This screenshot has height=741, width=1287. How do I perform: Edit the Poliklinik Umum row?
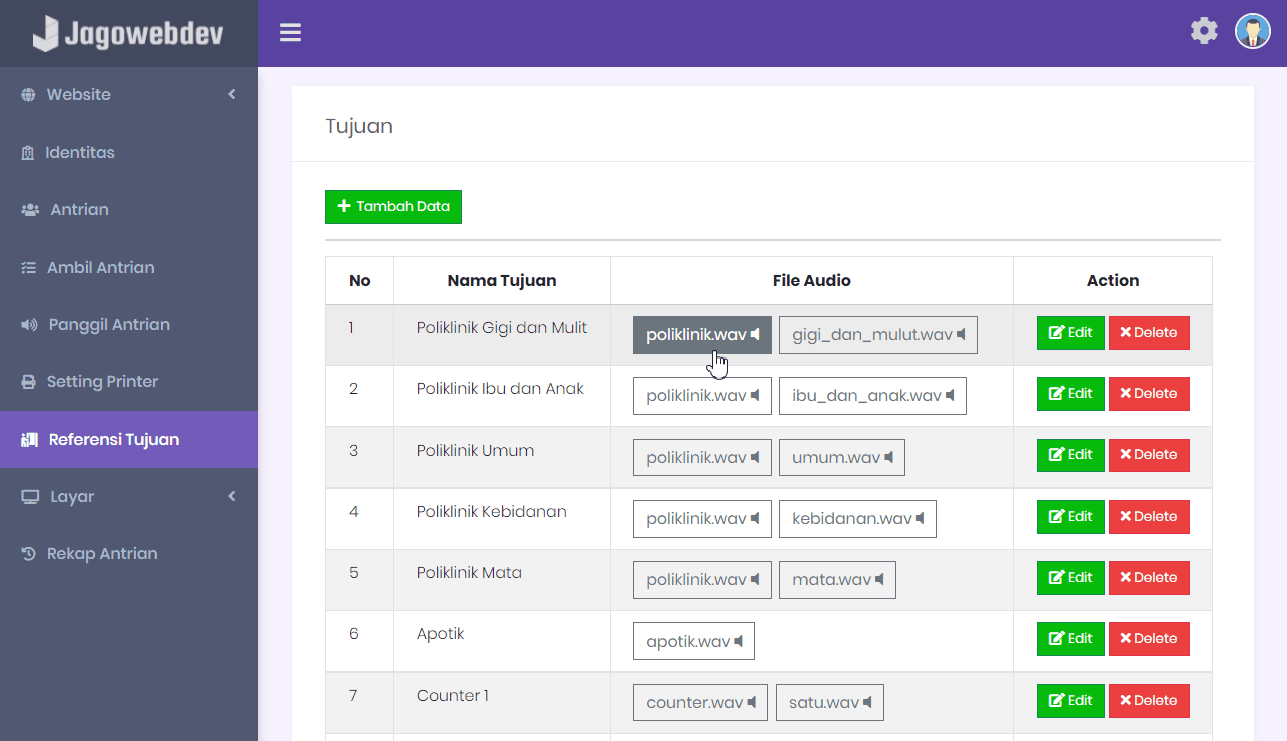point(1070,455)
